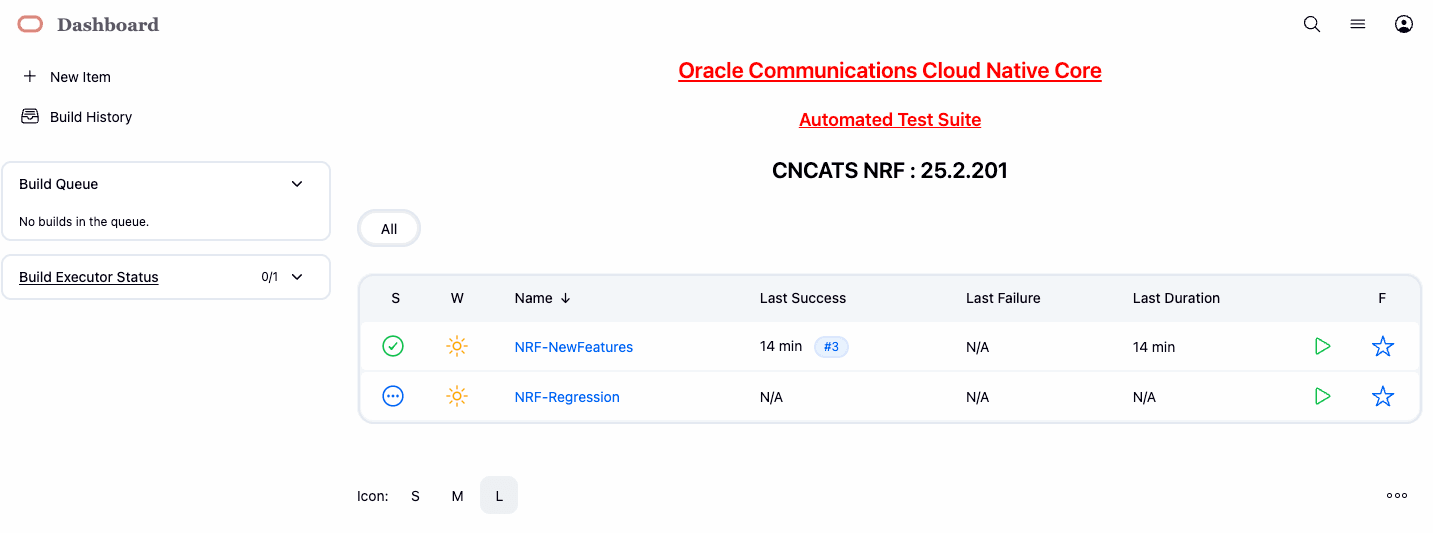Click the Dashboard breadcrumb title
This screenshot has height=533, width=1433.
(108, 25)
